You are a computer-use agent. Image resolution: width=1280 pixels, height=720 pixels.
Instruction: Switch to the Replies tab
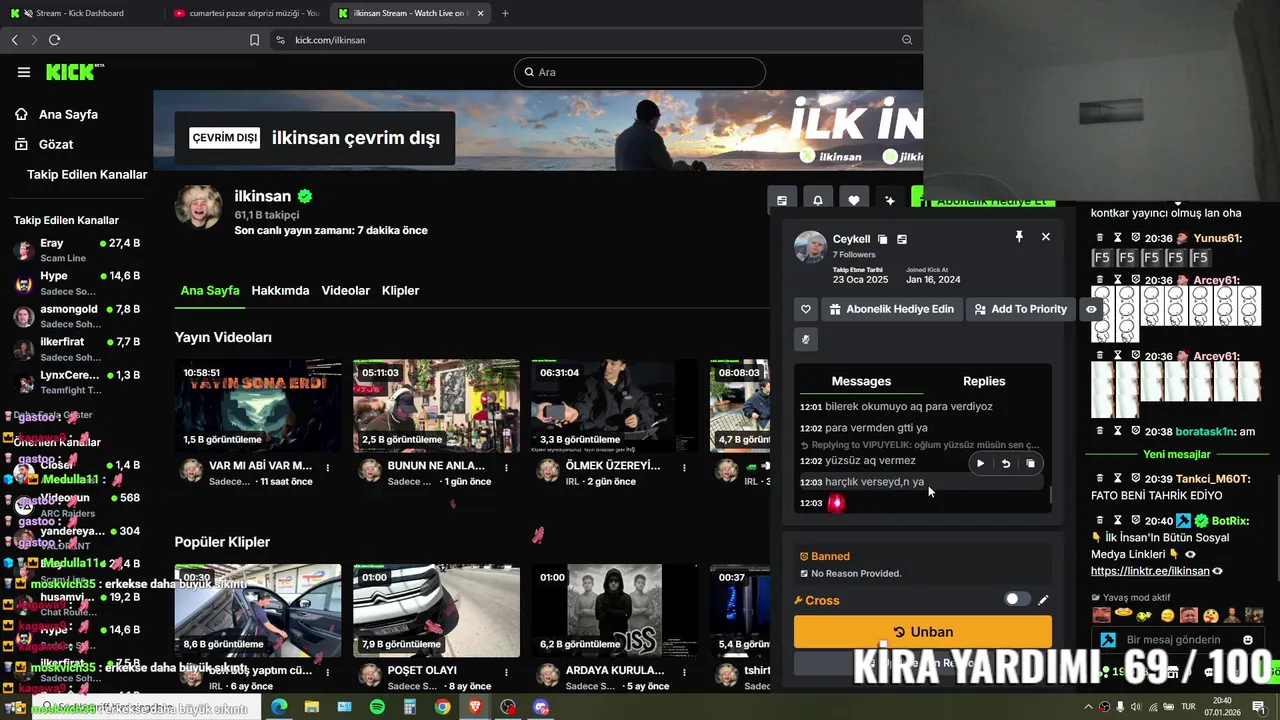point(984,381)
